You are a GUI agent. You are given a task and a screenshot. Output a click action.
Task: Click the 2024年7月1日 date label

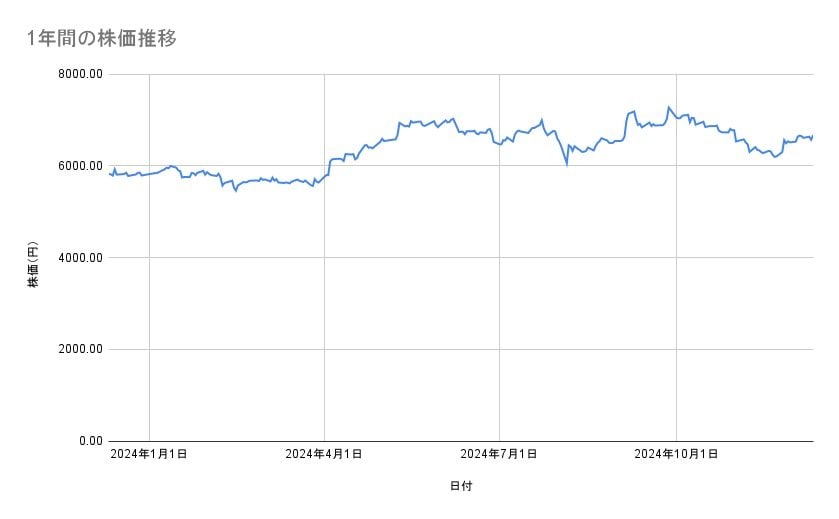click(499, 454)
